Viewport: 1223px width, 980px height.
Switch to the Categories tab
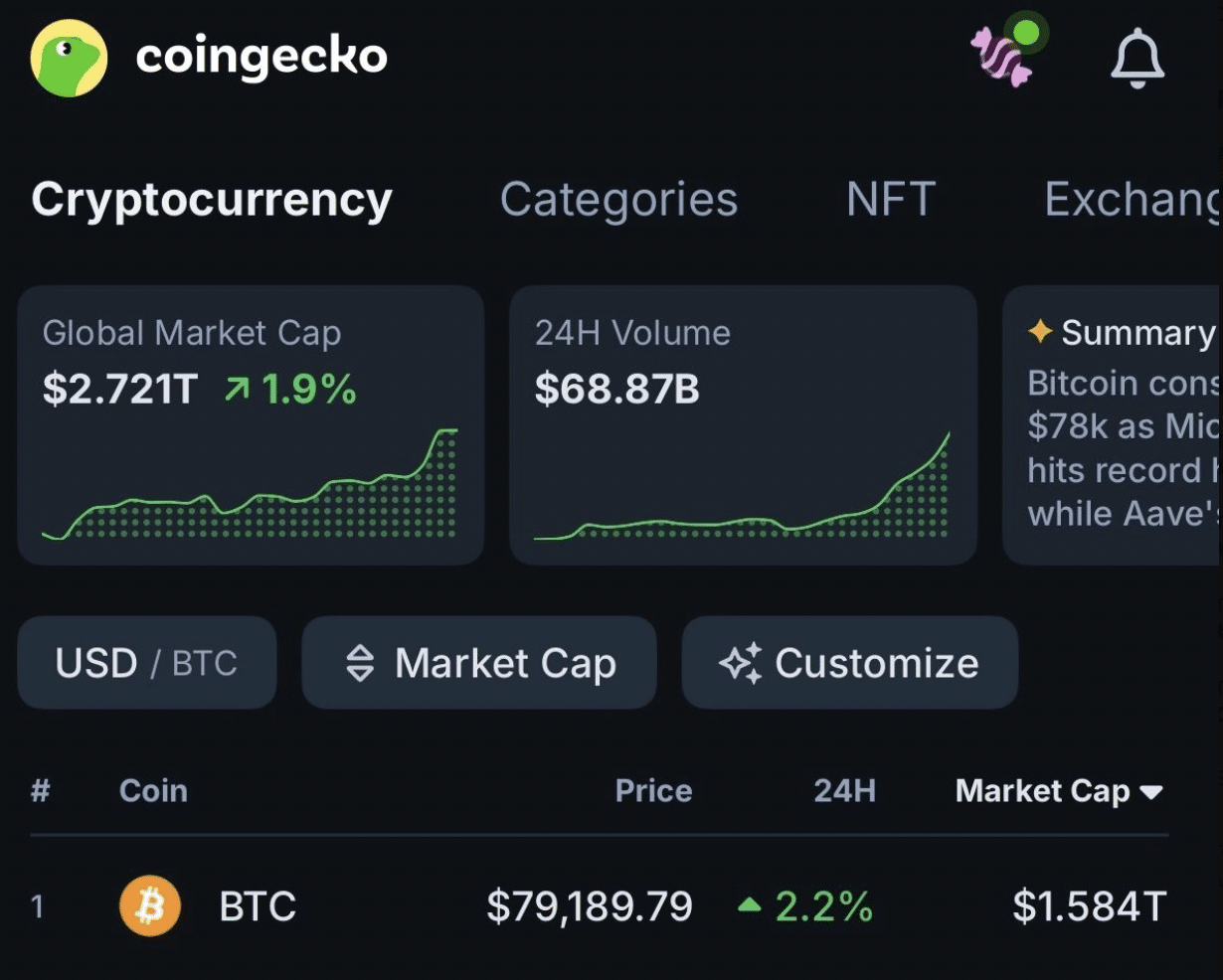pos(617,199)
